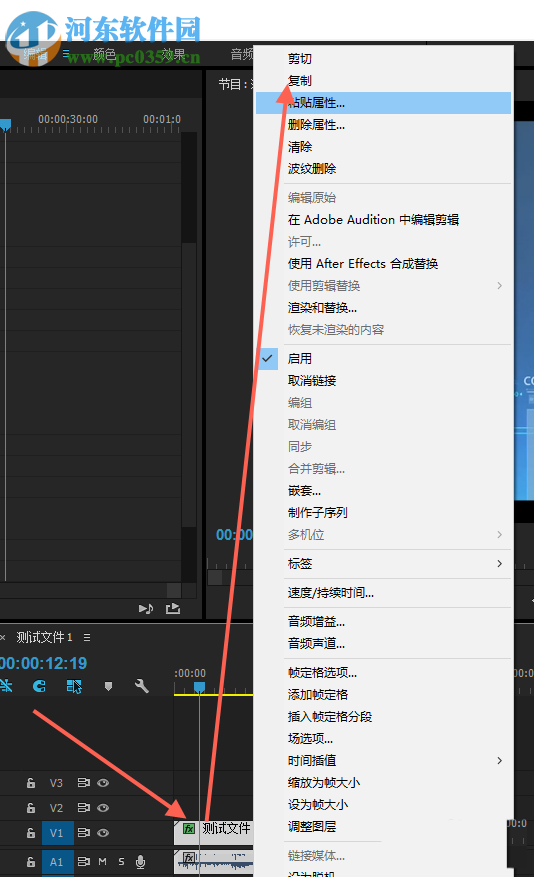534x877 pixels.
Task: Toggle sync lock for track V2
Action: [x=84, y=808]
